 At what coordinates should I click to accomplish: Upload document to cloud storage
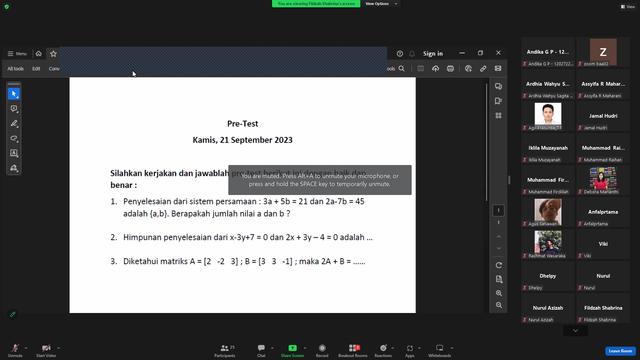(436, 69)
